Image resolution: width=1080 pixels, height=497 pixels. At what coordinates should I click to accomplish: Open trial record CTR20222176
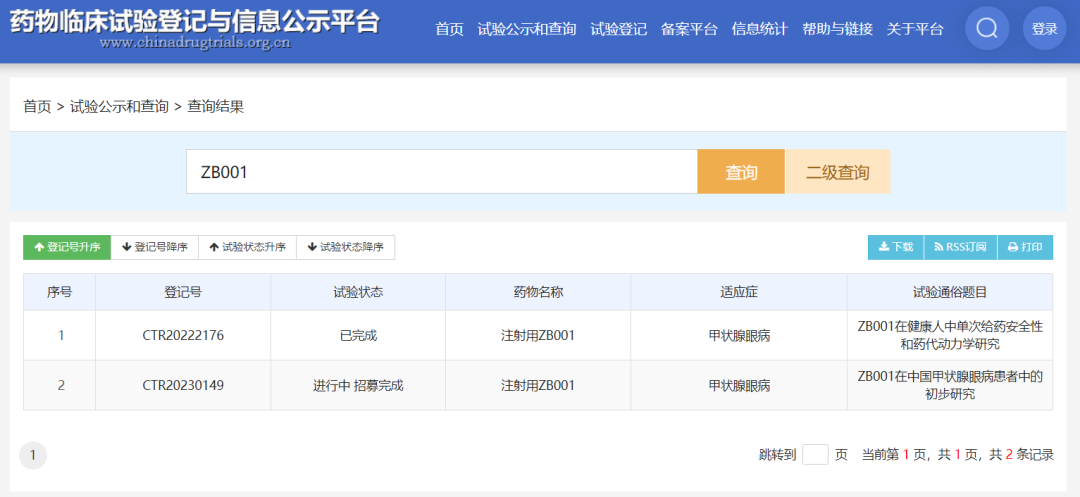183,335
